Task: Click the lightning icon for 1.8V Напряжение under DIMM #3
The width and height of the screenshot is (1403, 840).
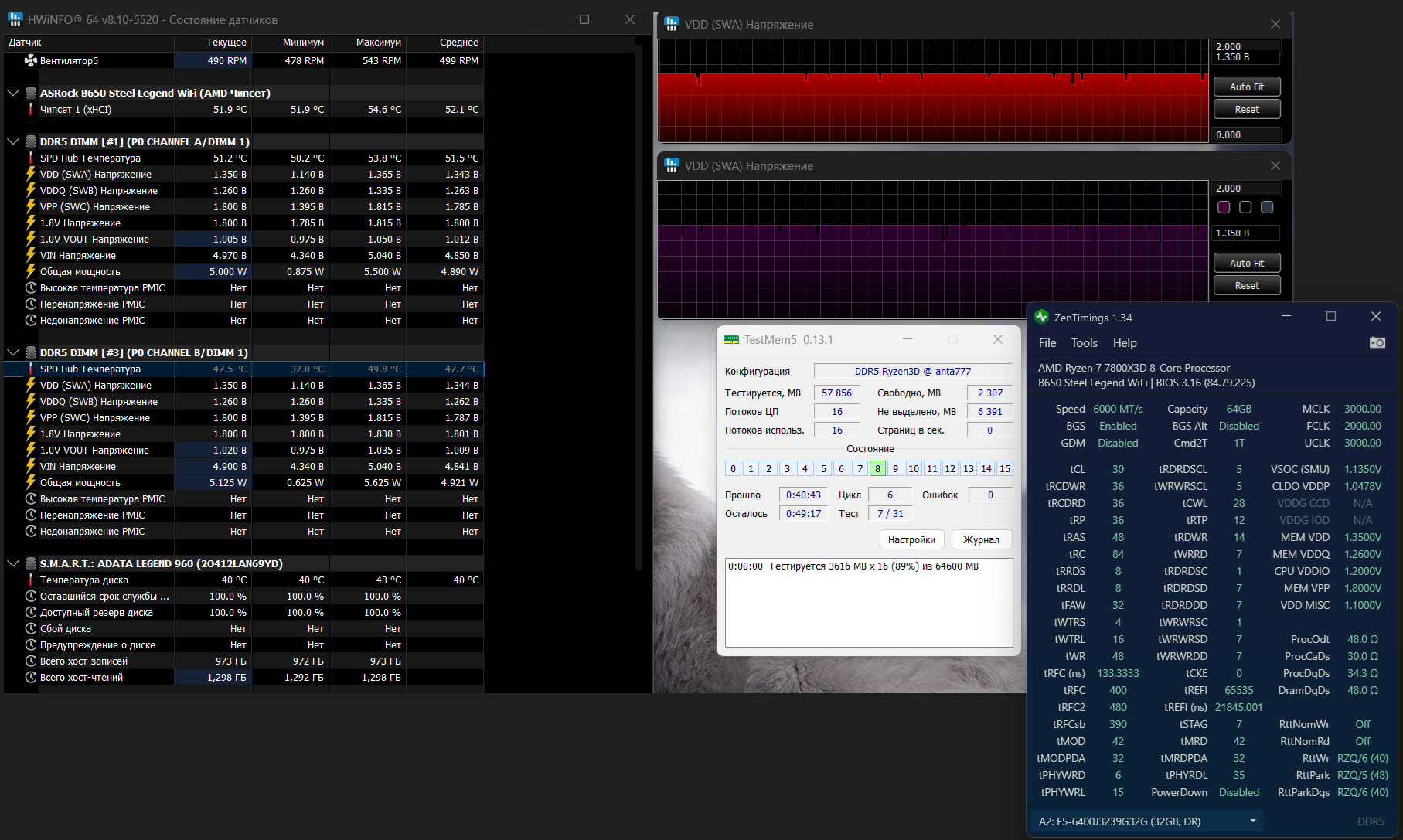Action: [x=31, y=434]
